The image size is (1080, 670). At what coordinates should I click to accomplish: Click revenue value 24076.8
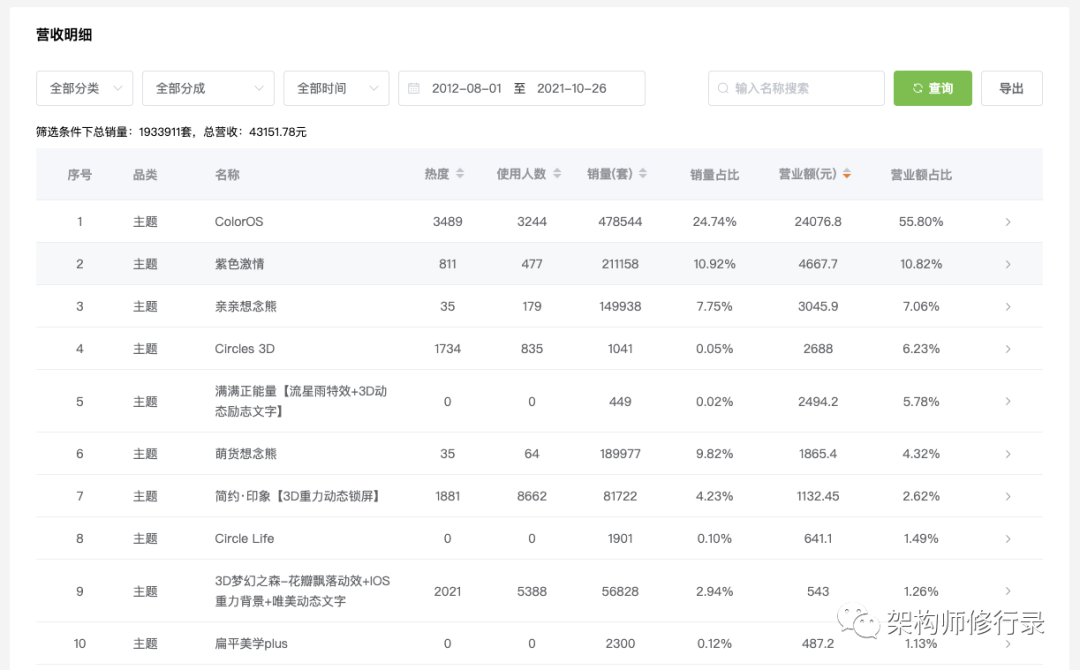818,222
